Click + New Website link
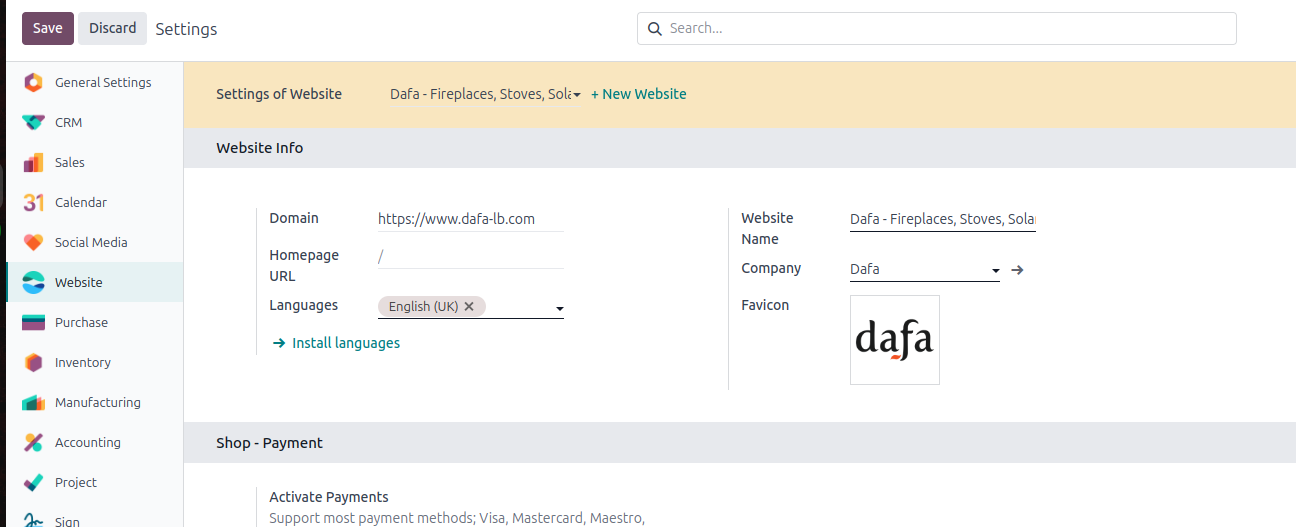1296x527 pixels. tap(639, 94)
